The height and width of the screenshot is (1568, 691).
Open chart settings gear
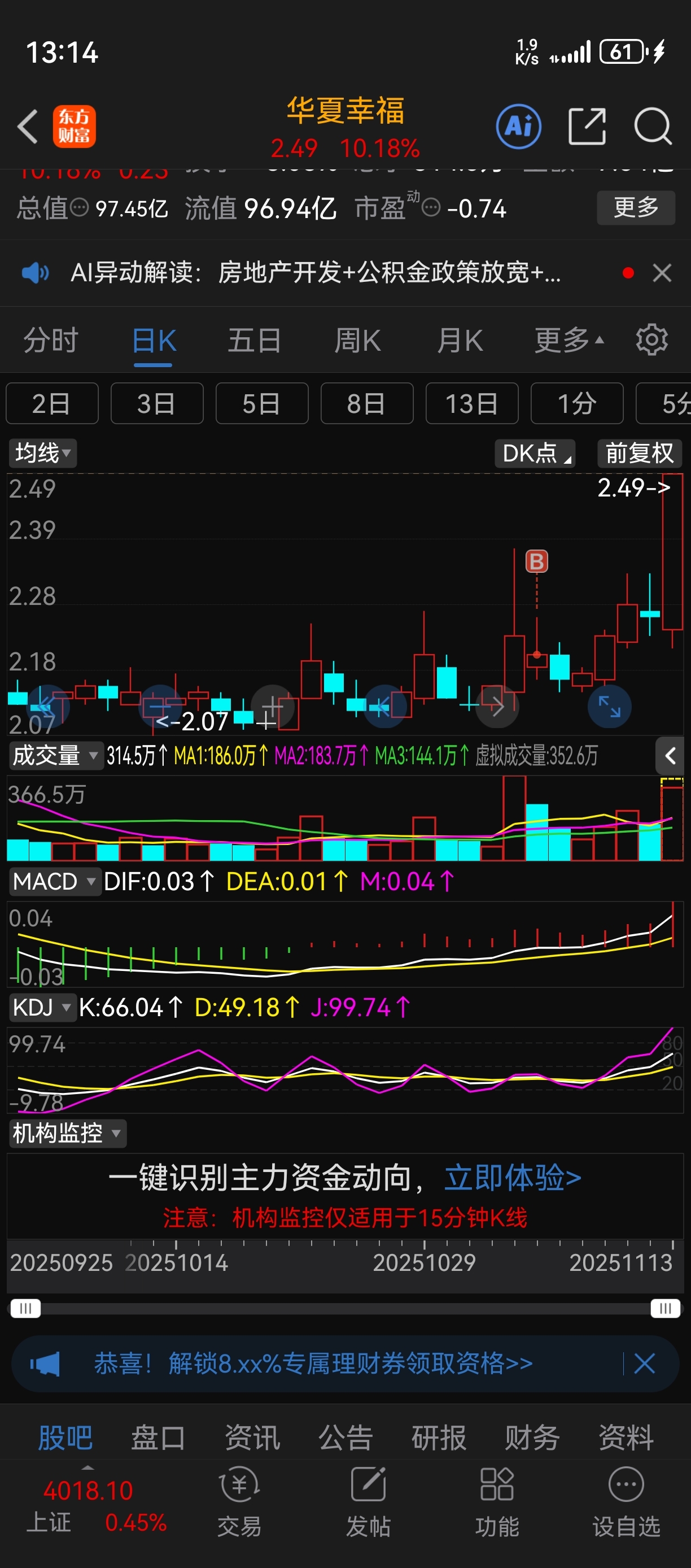tap(651, 339)
